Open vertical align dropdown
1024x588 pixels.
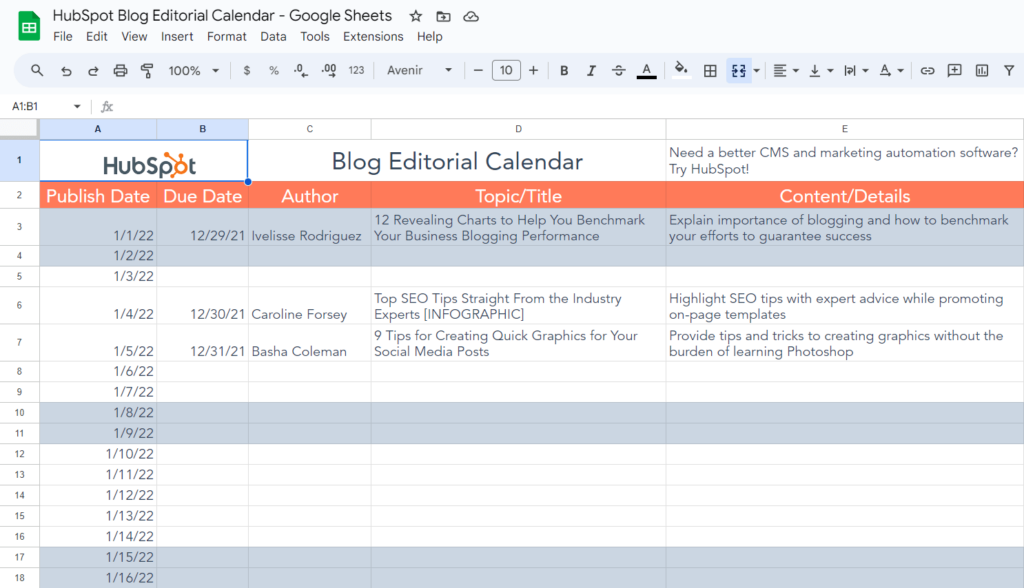tap(821, 71)
